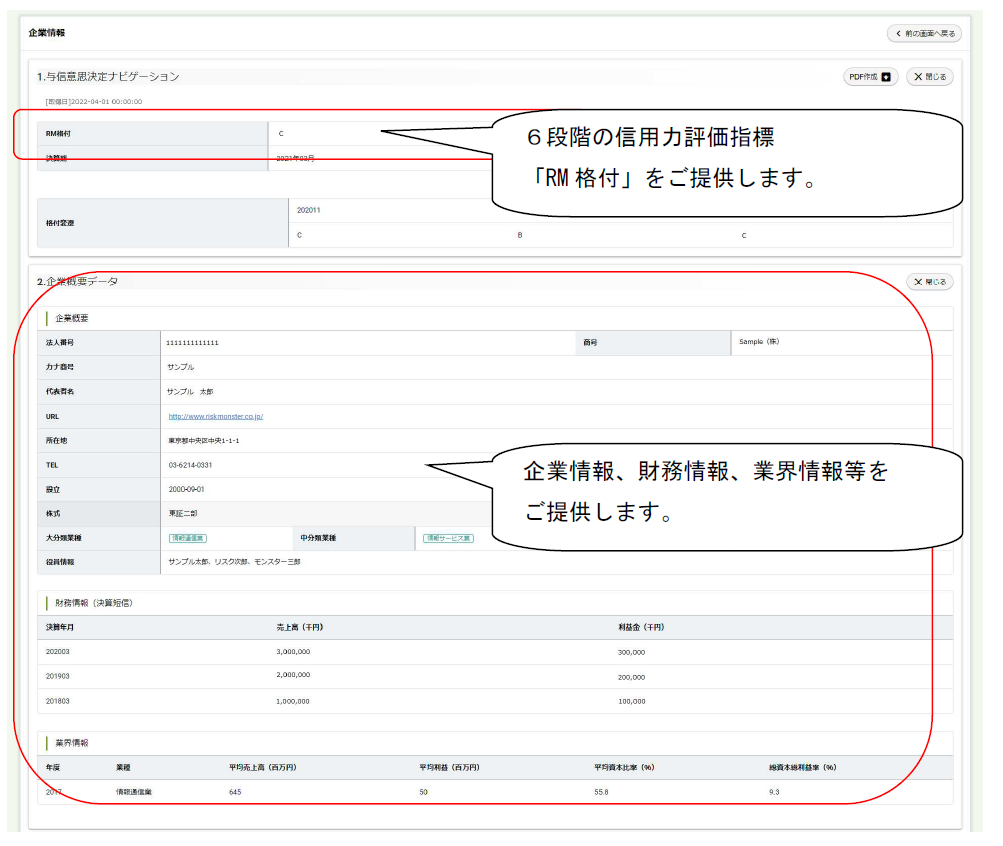Click the TEL number 03-6214-0331
The width and height of the screenshot is (1003, 846).
point(190,465)
